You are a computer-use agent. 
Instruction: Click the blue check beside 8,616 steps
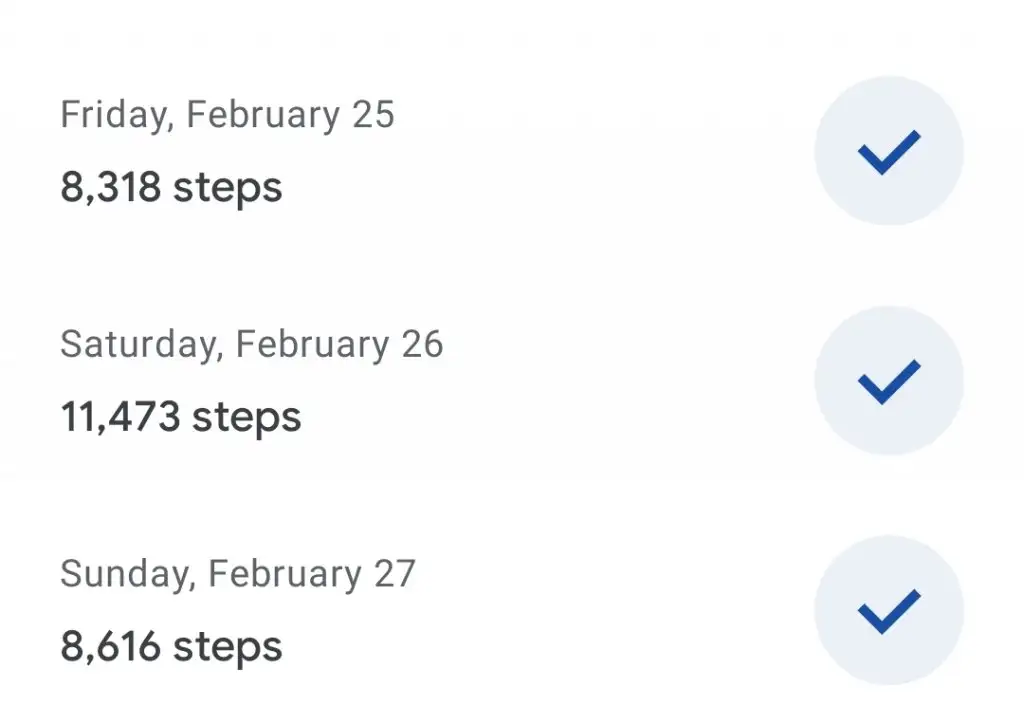[x=889, y=612]
